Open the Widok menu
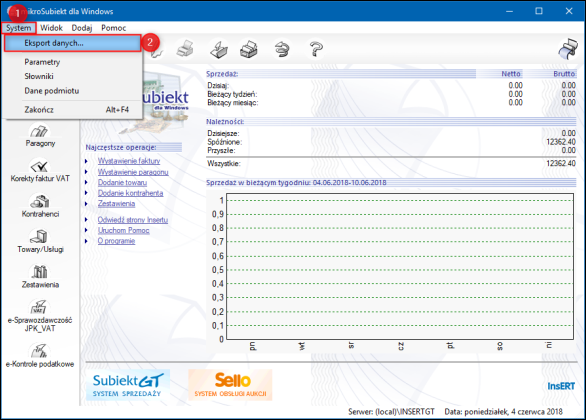 pyautogui.click(x=51, y=28)
